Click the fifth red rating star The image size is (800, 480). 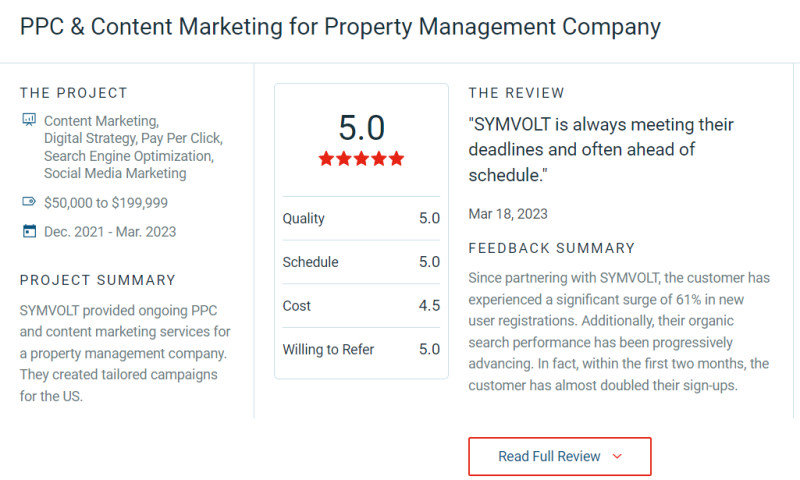click(x=396, y=158)
